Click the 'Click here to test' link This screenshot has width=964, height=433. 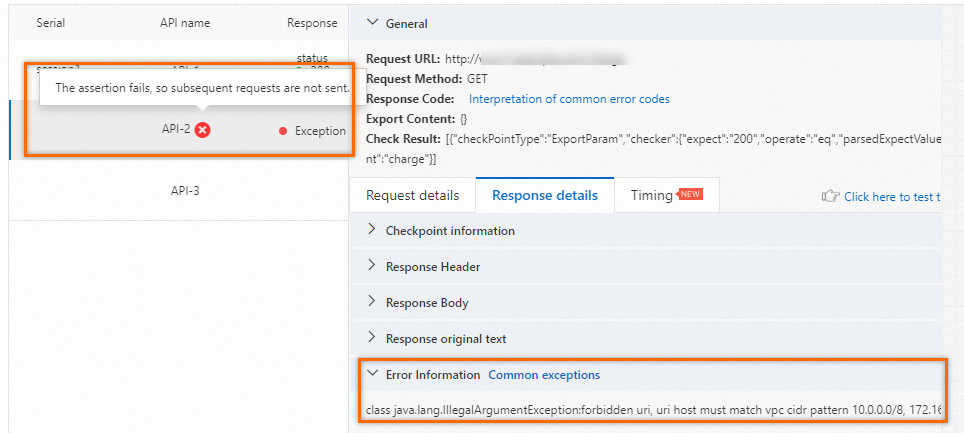pos(891,197)
